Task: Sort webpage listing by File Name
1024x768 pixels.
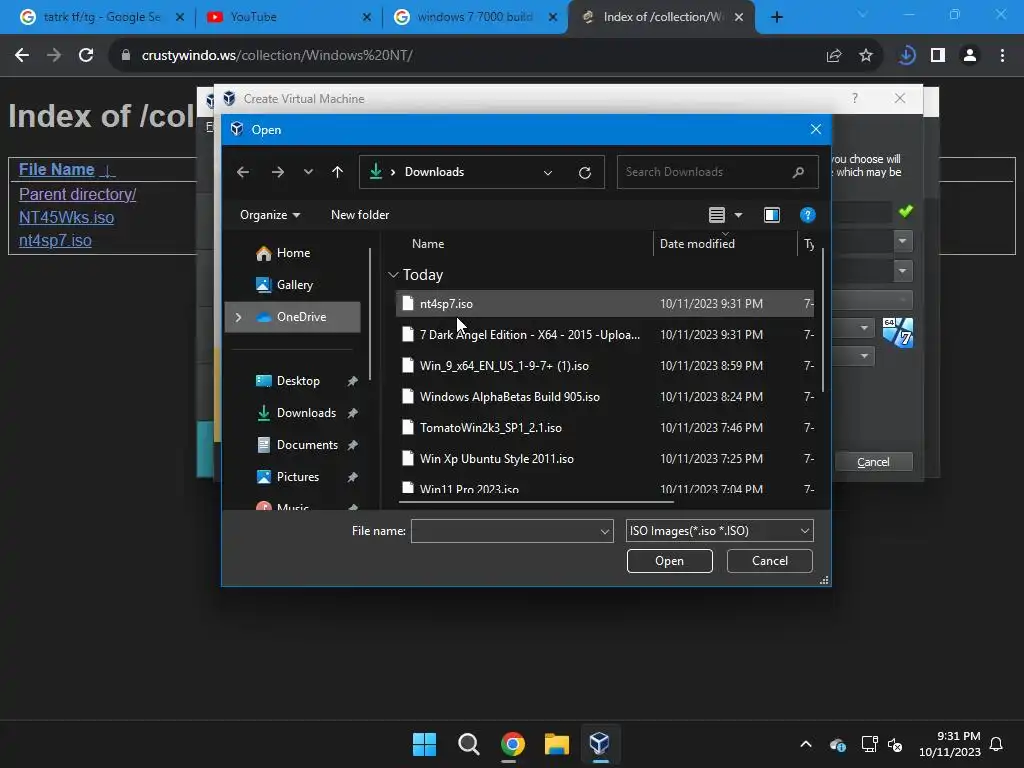Action: 57,169
